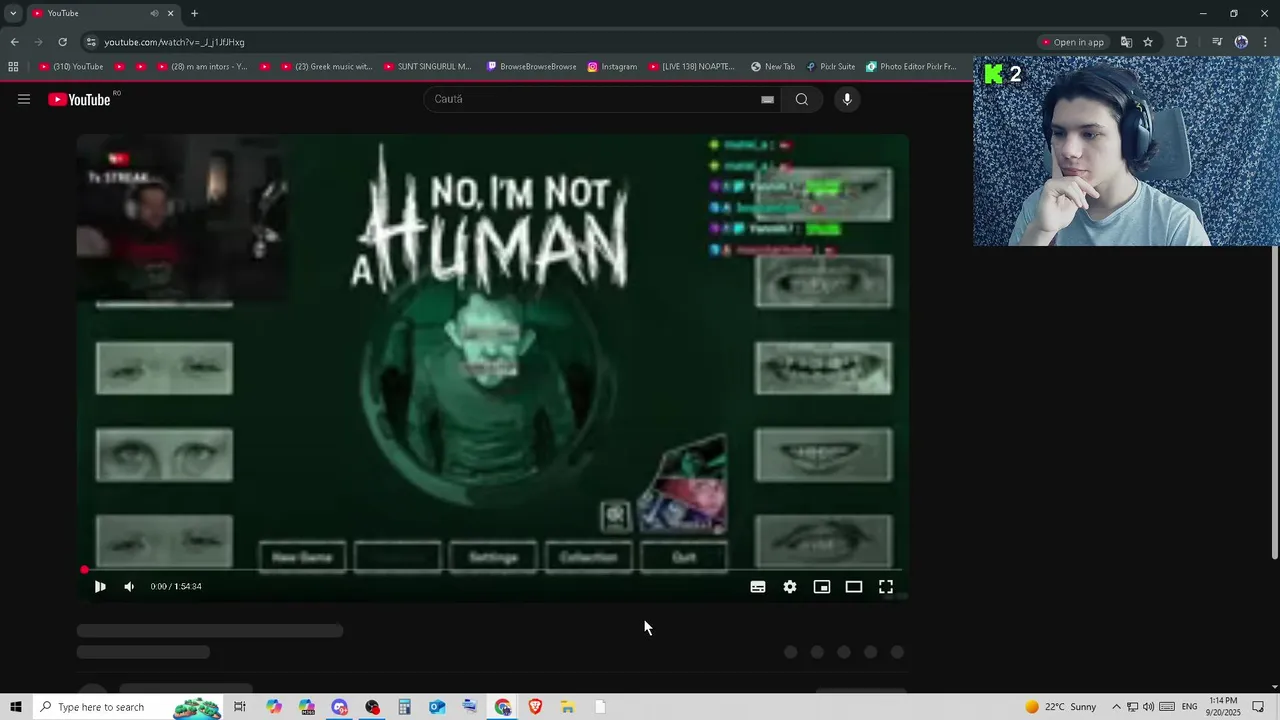This screenshot has height=720, width=1280.
Task: Play the video with the play button
Action: tap(100, 587)
